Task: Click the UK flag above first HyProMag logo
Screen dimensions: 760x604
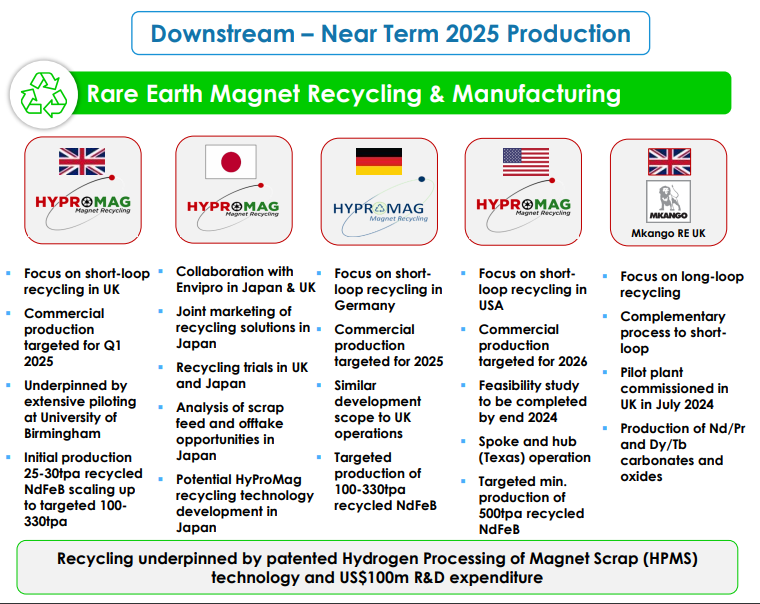Action: coord(82,161)
